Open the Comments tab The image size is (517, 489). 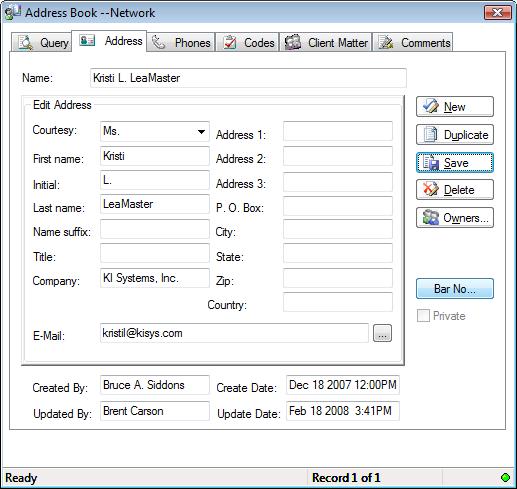click(x=413, y=42)
